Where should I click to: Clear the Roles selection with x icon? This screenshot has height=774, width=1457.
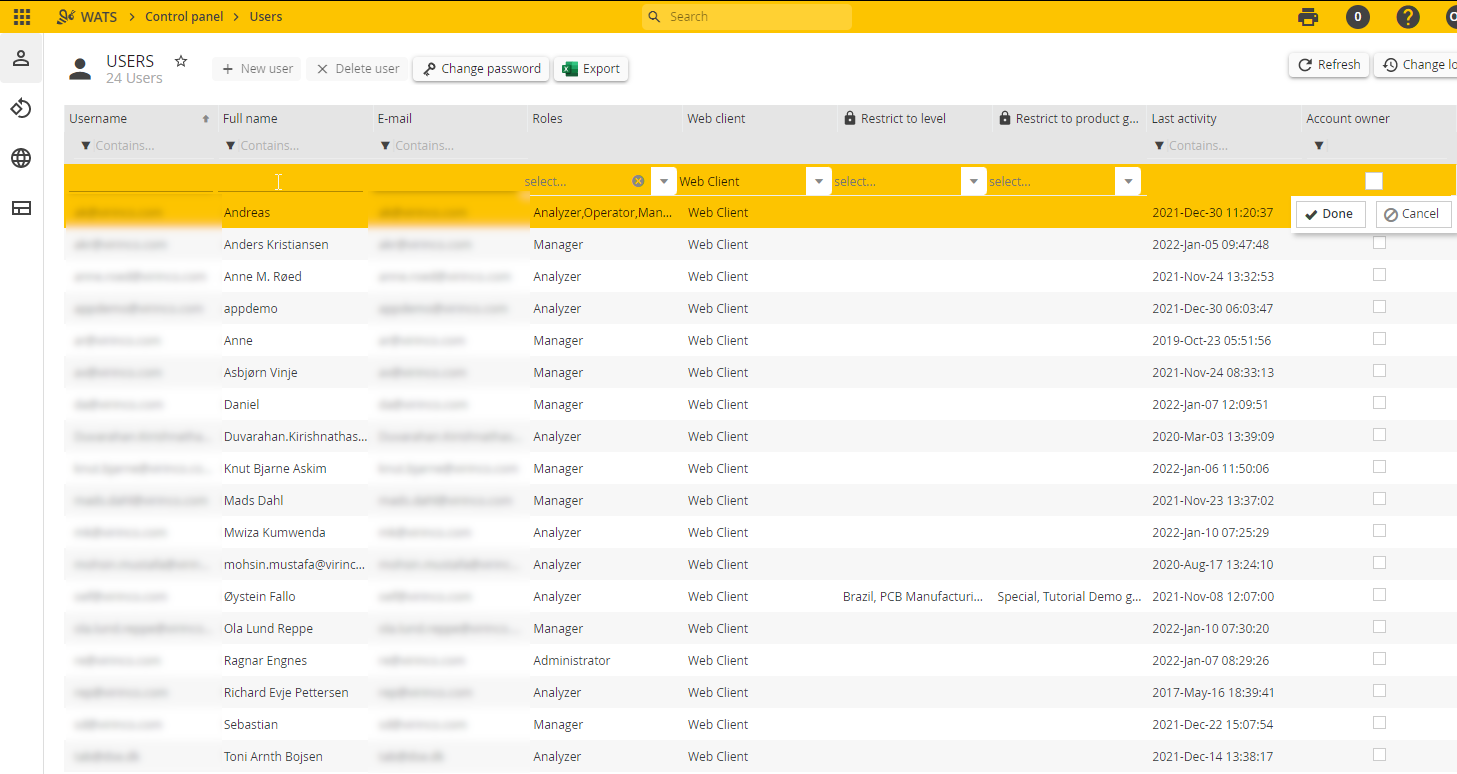coord(638,181)
